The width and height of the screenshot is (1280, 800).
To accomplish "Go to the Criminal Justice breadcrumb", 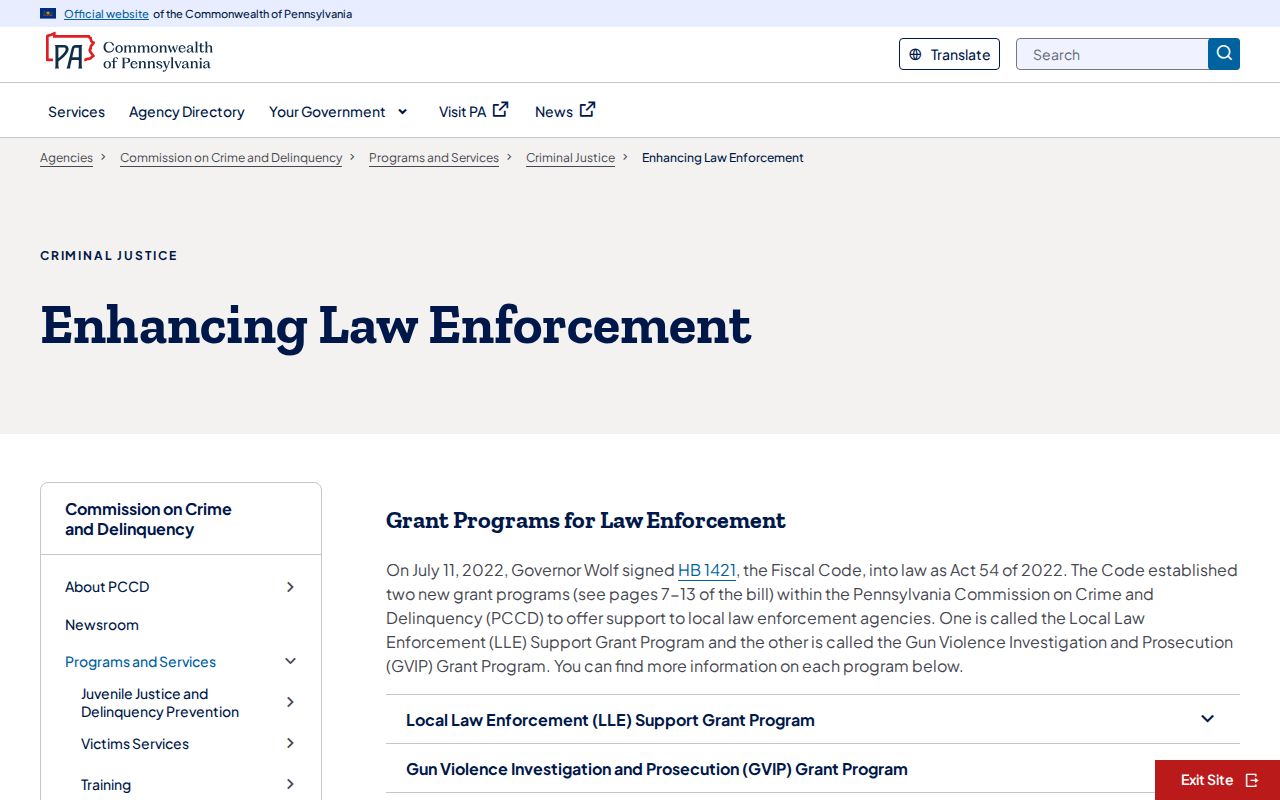I will pyautogui.click(x=570, y=158).
